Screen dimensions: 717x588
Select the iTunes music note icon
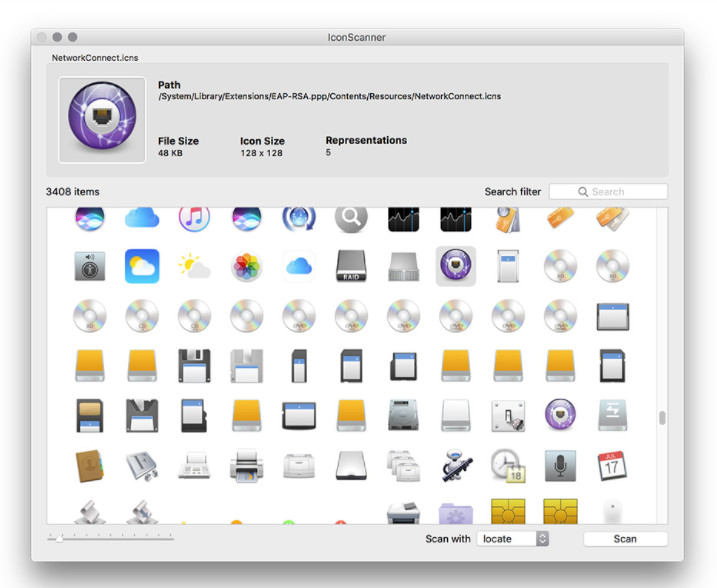(x=194, y=219)
